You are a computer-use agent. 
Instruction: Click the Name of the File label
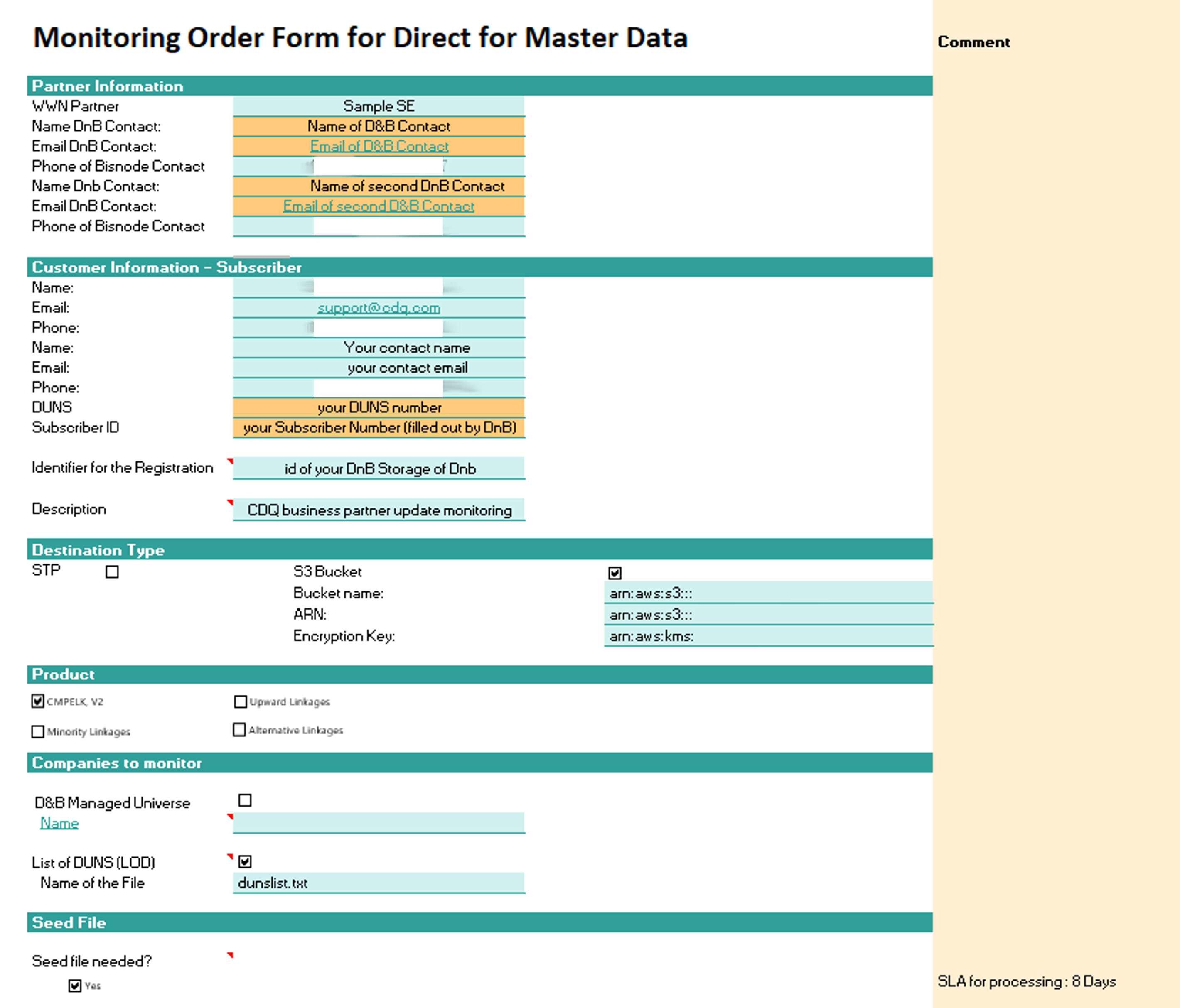pos(92,883)
